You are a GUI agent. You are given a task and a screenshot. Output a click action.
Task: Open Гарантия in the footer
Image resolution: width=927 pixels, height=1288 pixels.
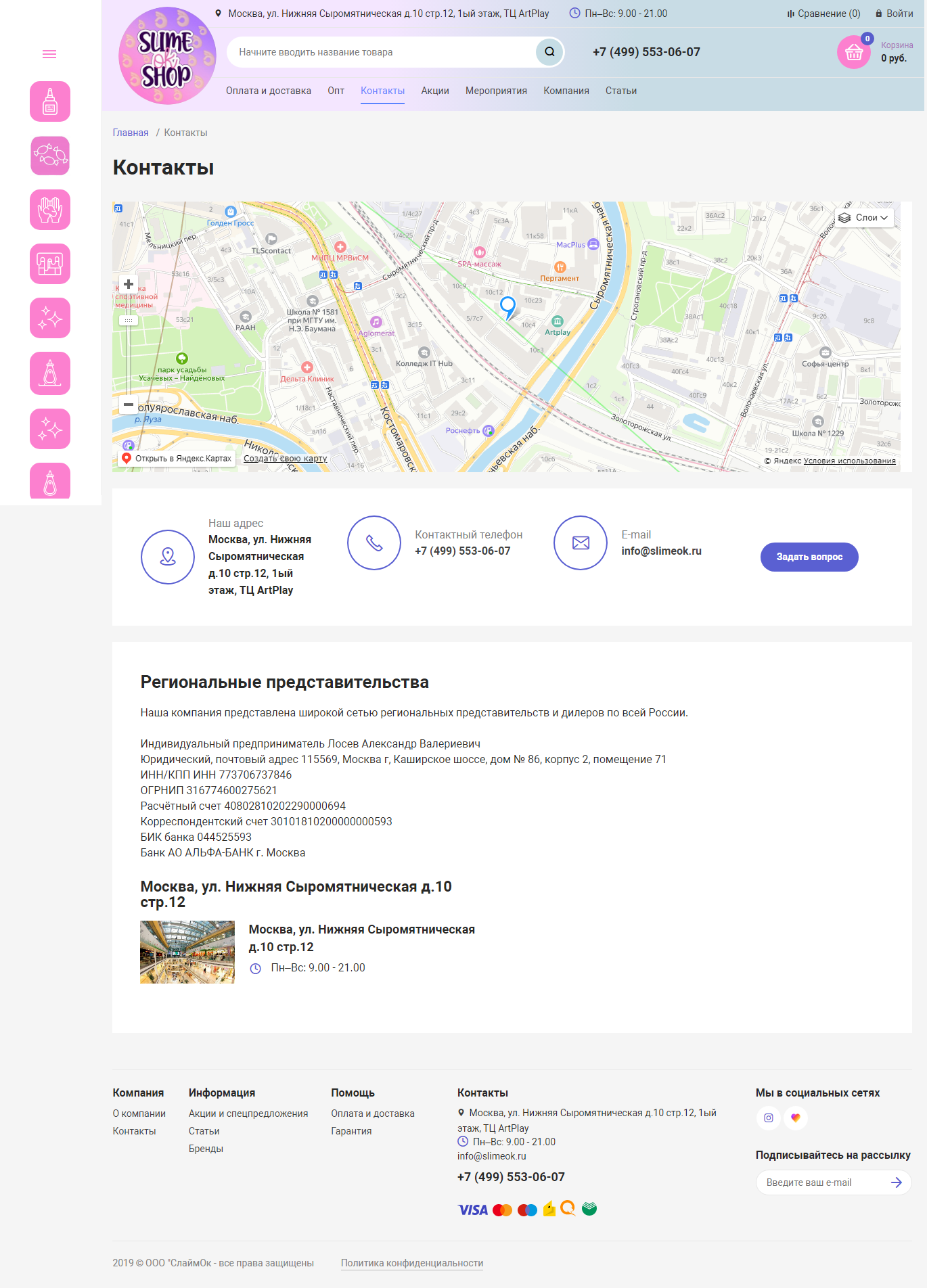tap(351, 1131)
